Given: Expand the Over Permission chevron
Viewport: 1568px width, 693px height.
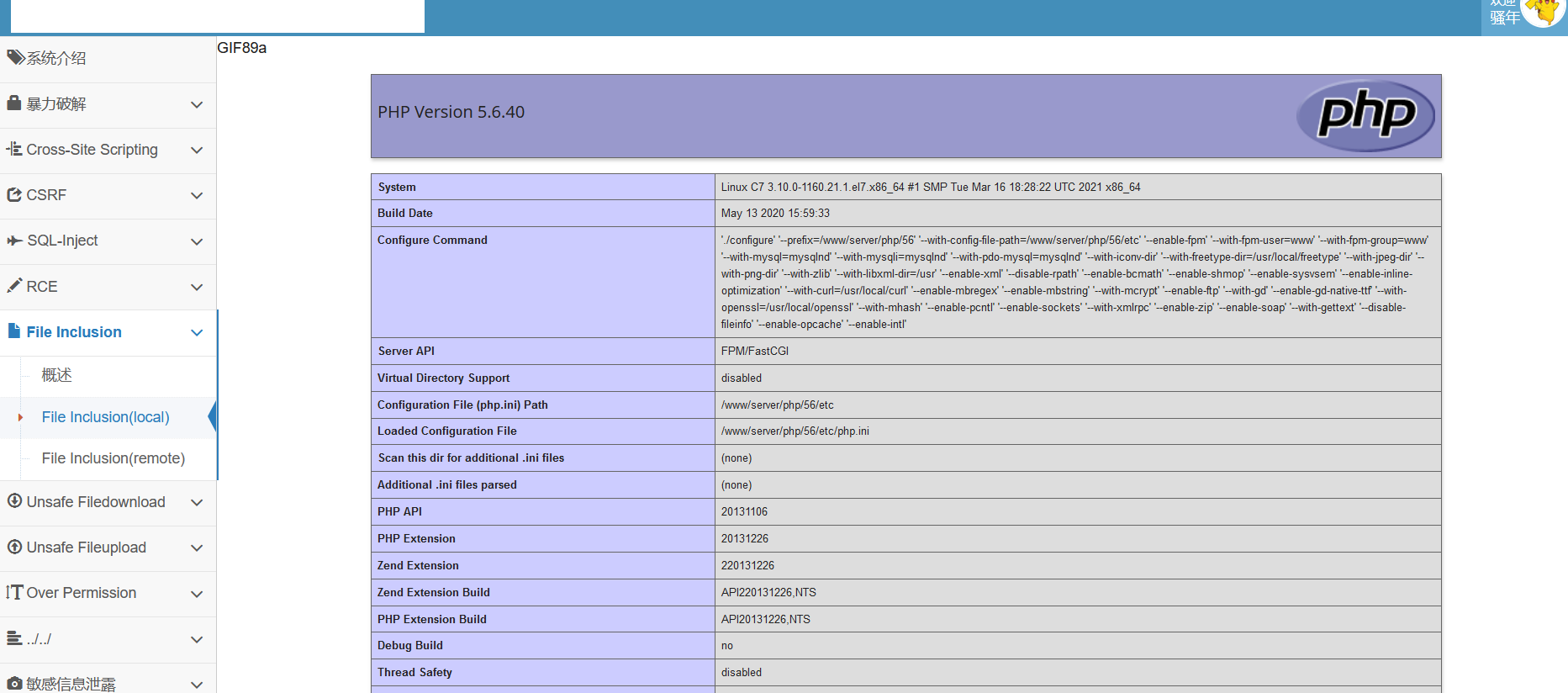Looking at the screenshot, I should (x=197, y=594).
